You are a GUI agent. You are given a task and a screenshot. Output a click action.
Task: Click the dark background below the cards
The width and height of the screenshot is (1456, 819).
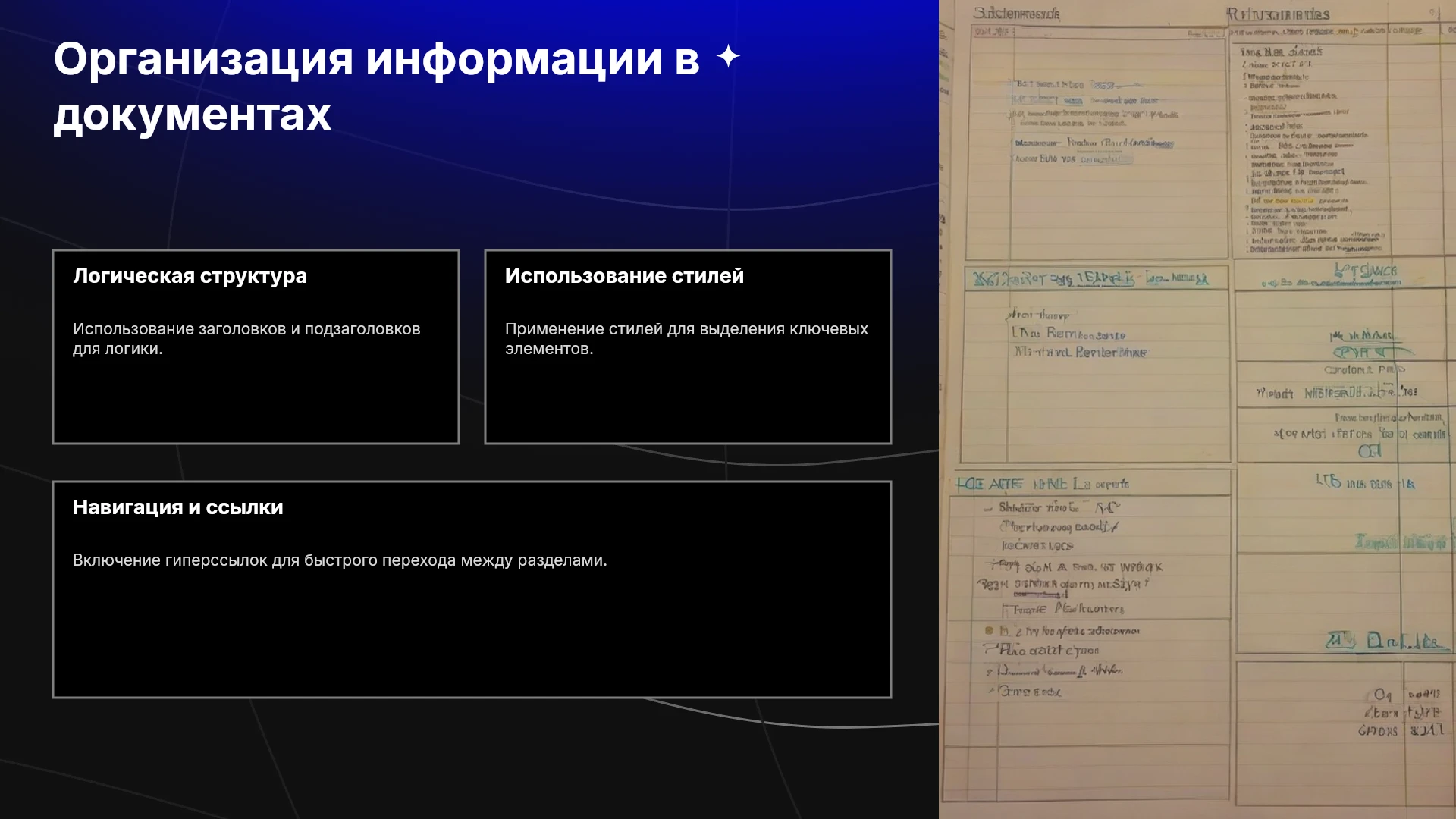[470, 758]
